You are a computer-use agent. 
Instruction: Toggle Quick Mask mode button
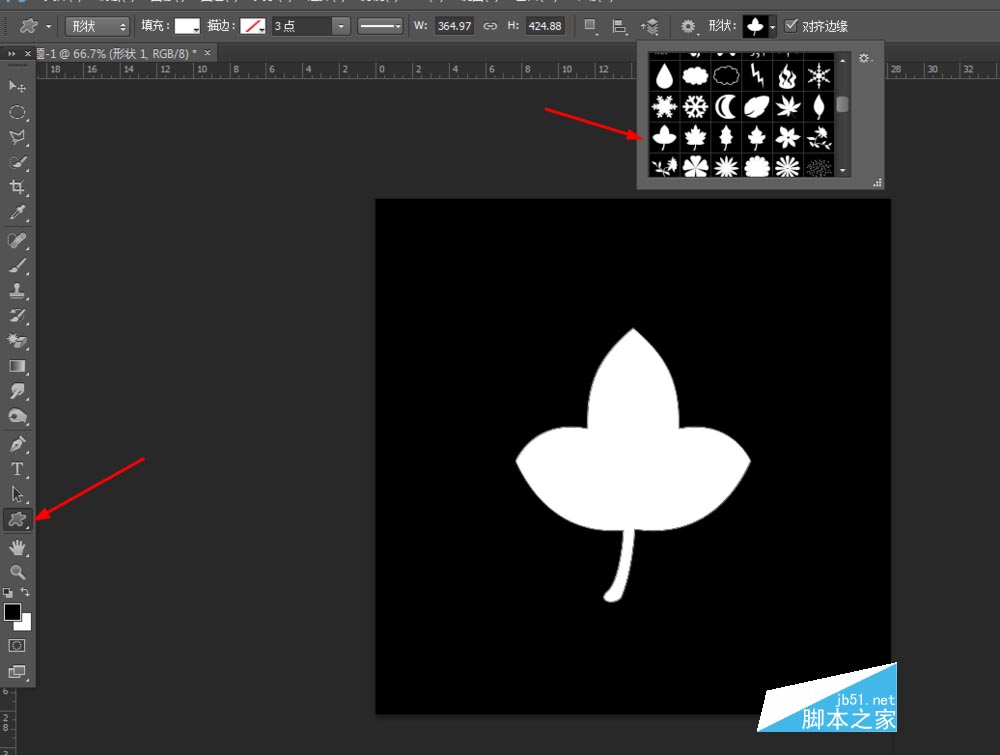[17, 645]
